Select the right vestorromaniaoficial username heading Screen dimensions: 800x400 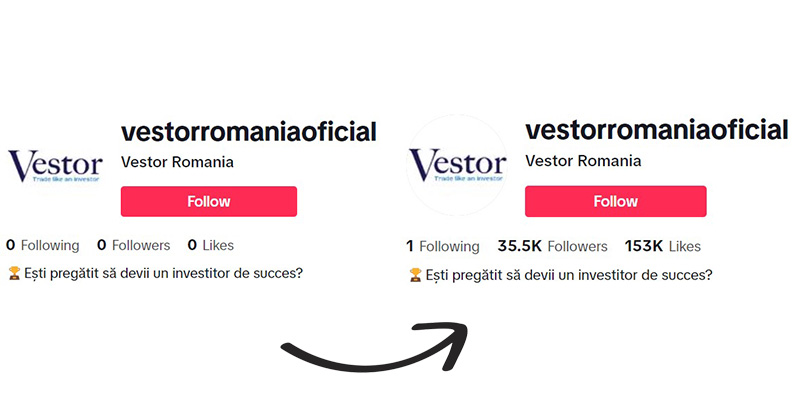point(657,130)
